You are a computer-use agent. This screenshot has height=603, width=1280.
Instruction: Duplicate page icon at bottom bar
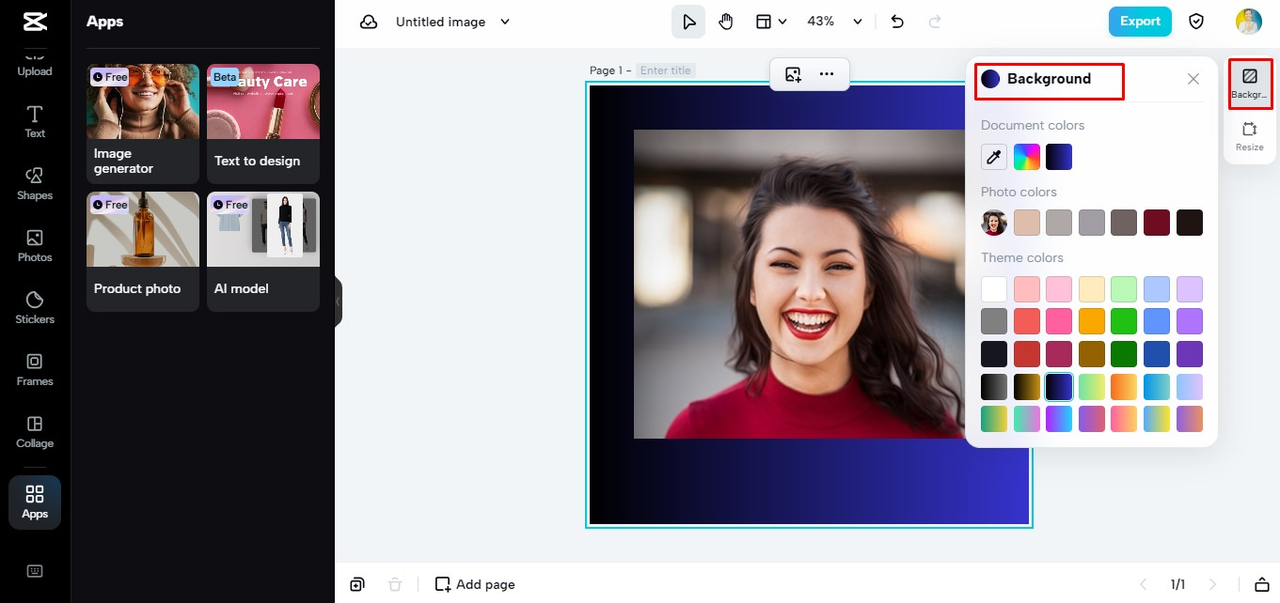(357, 584)
